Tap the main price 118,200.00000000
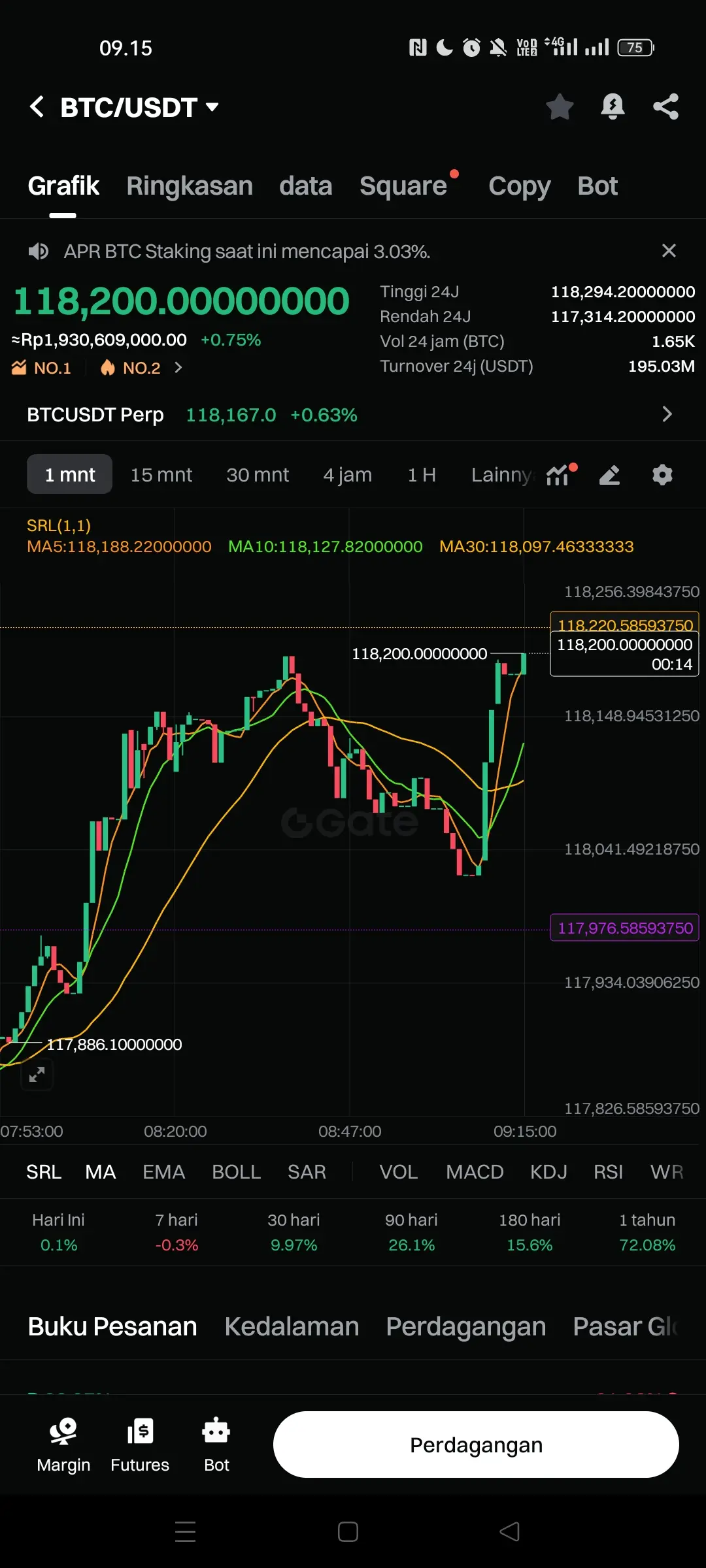706x1568 pixels. click(181, 302)
